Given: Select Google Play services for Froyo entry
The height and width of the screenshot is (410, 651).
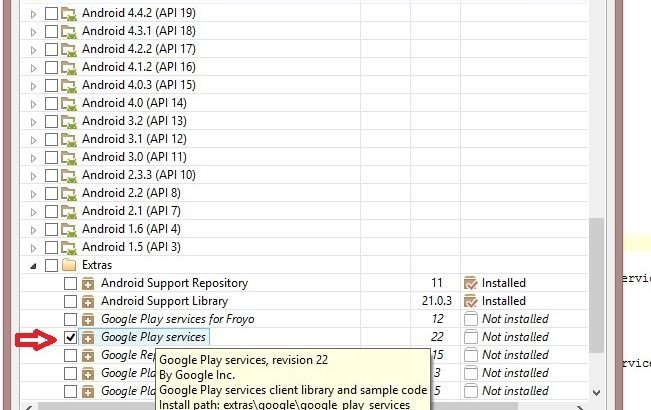Looking at the screenshot, I should (177, 319).
